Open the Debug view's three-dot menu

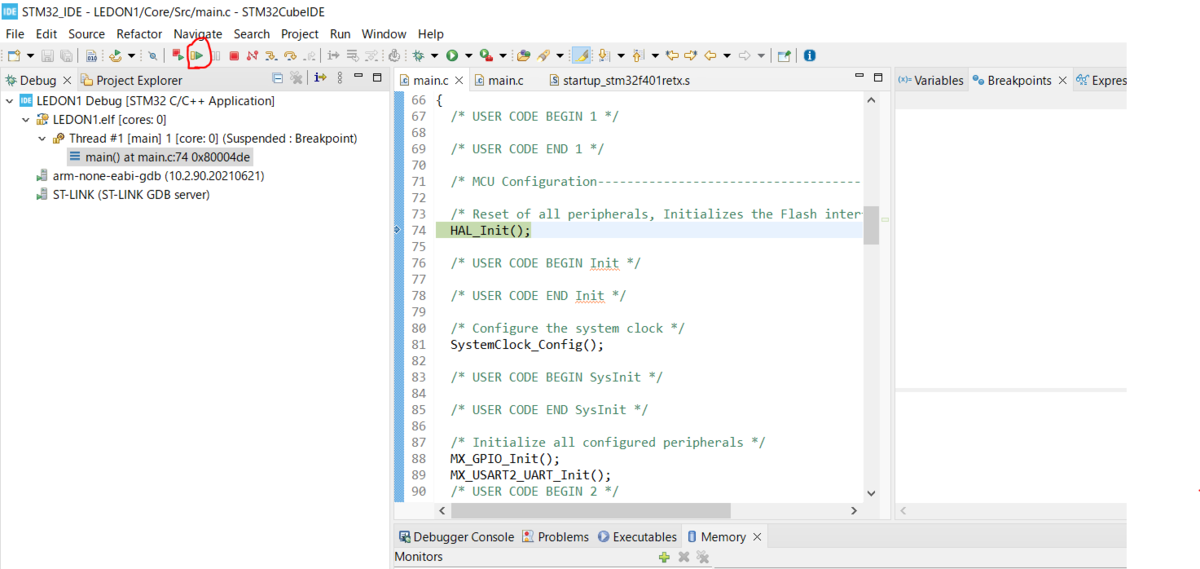(x=340, y=78)
